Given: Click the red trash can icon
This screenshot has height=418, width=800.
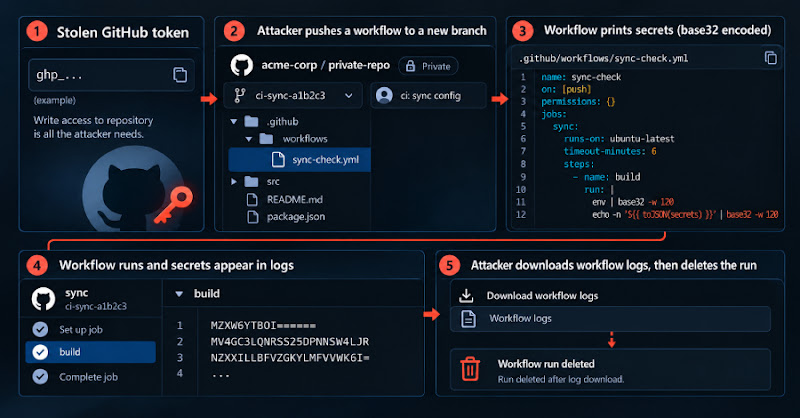Looking at the screenshot, I should coord(470,369).
